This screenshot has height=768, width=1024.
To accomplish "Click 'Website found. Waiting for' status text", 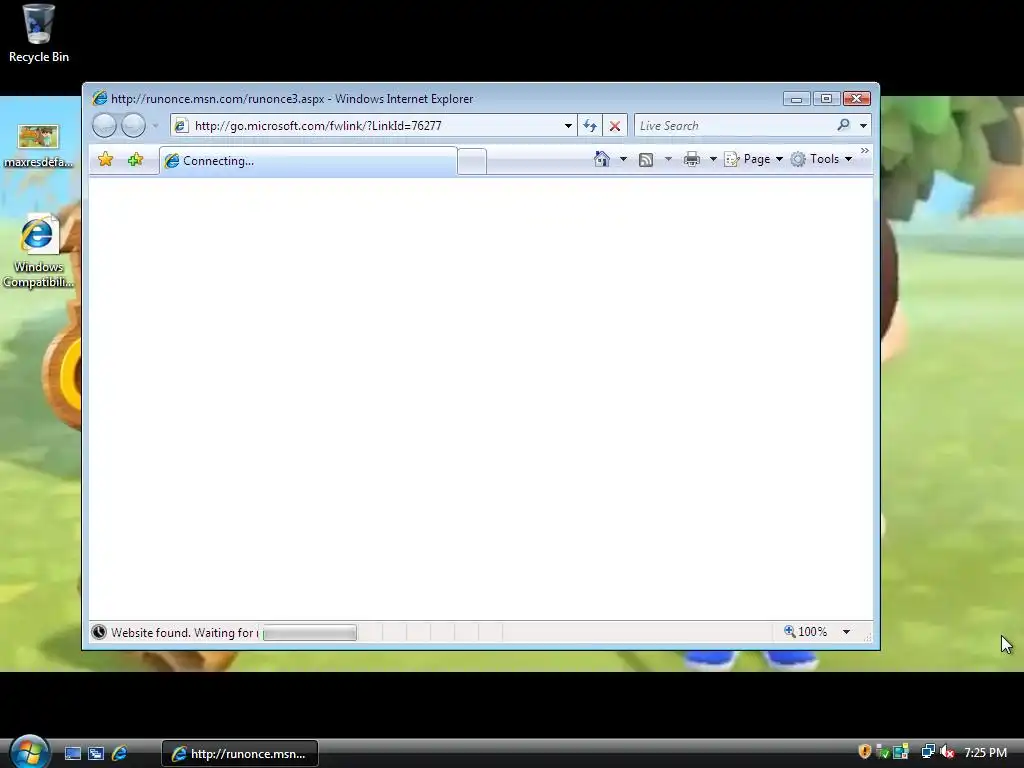I will point(184,632).
